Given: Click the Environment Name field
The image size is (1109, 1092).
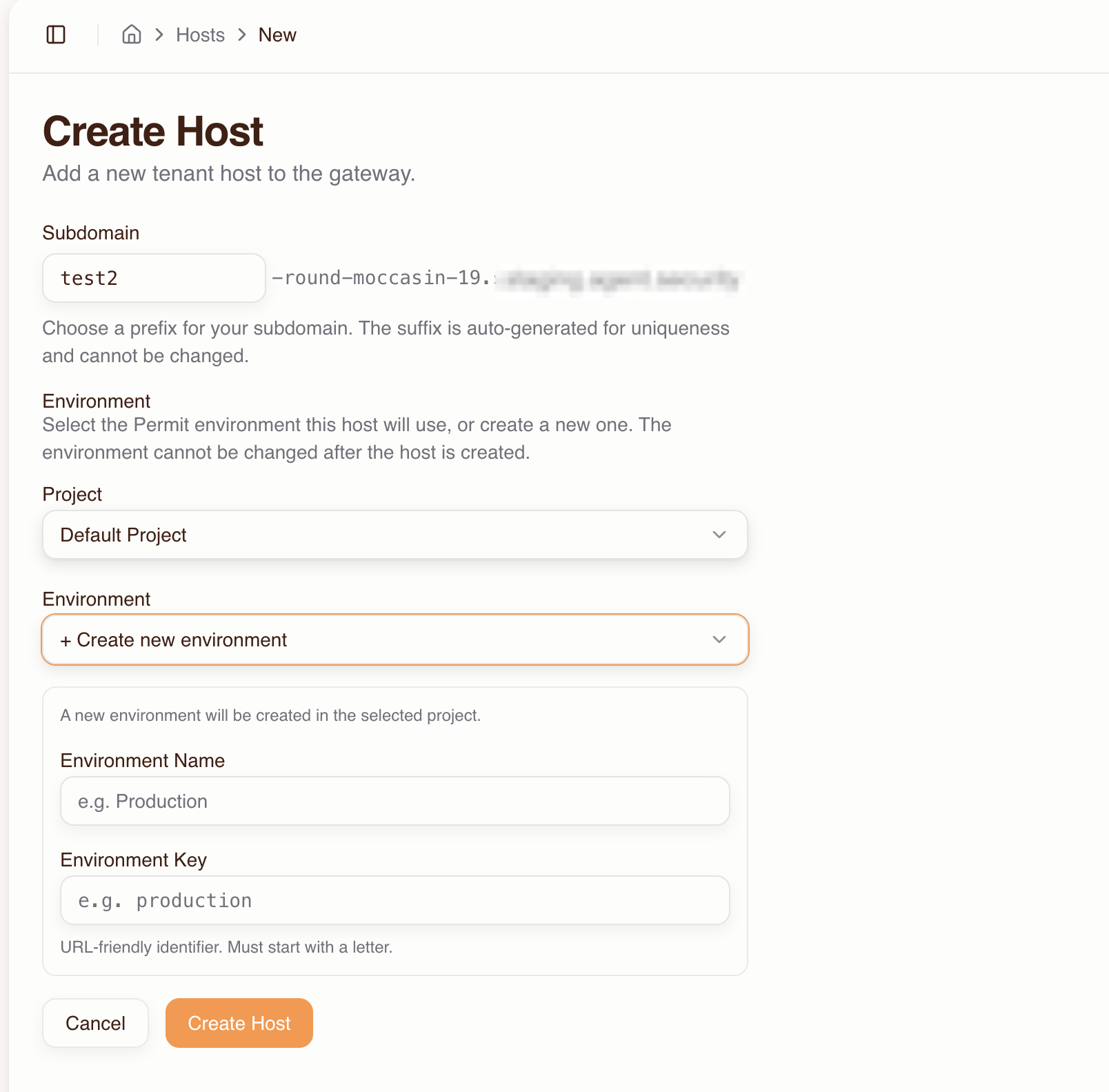Looking at the screenshot, I should point(394,801).
